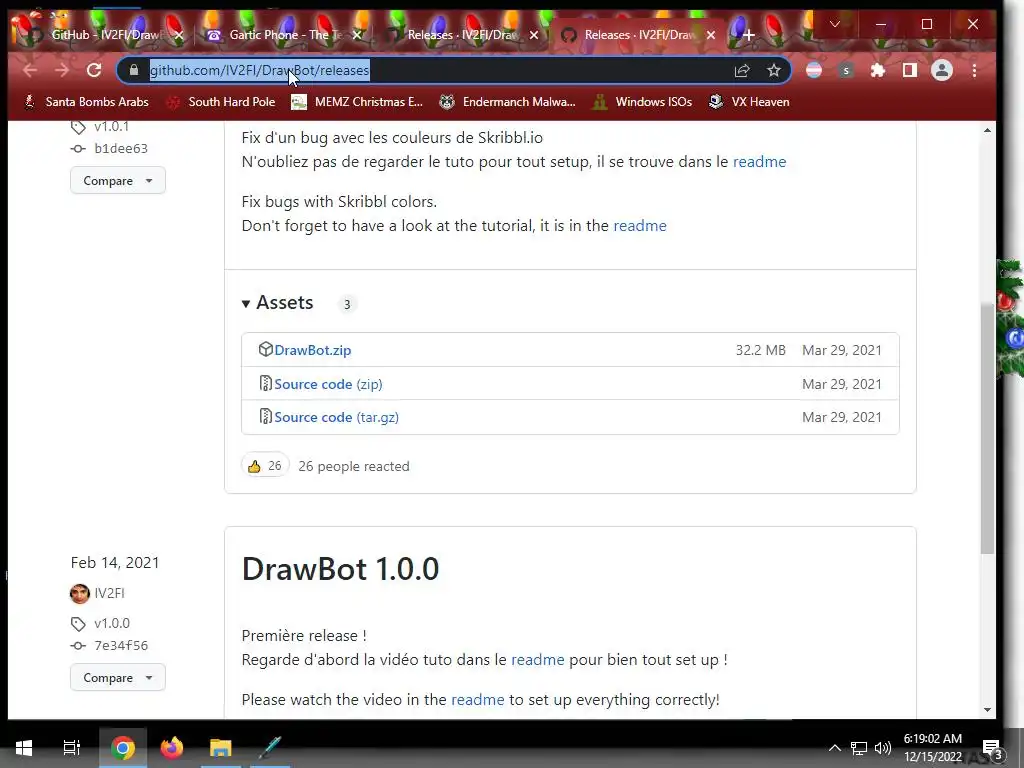
Task: Close the Gartic Phone tab
Action: coord(357,35)
